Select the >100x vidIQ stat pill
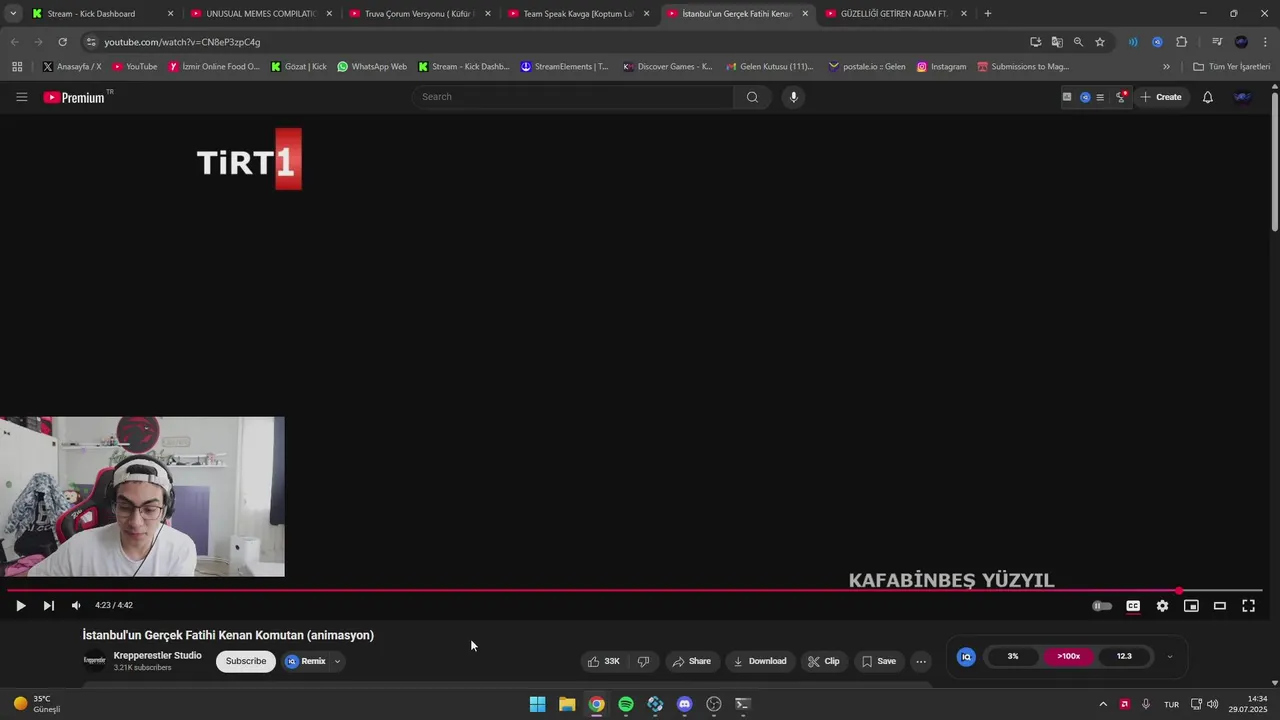This screenshot has height=720, width=1280. 1068,657
